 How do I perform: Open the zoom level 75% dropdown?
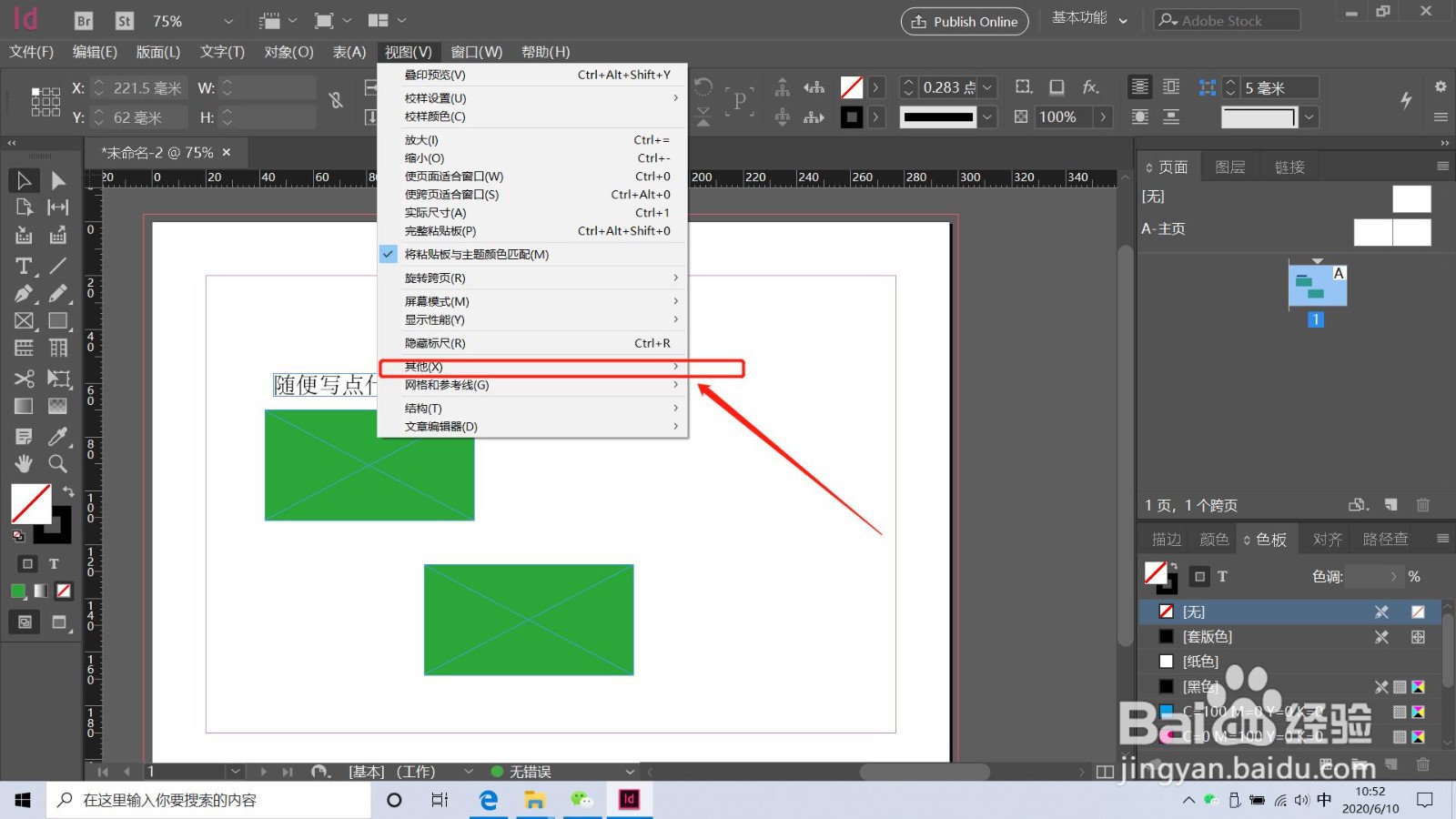(x=228, y=21)
